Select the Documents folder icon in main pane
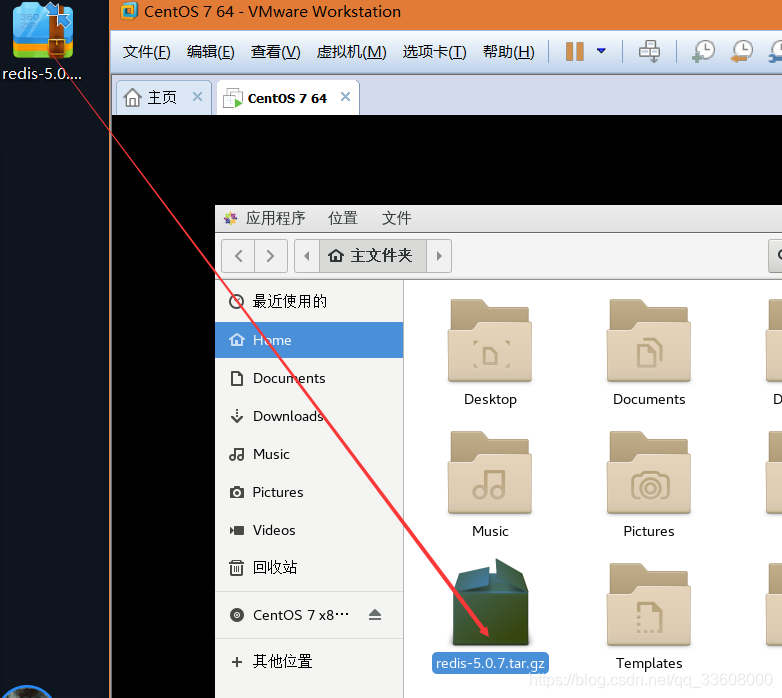 point(649,341)
